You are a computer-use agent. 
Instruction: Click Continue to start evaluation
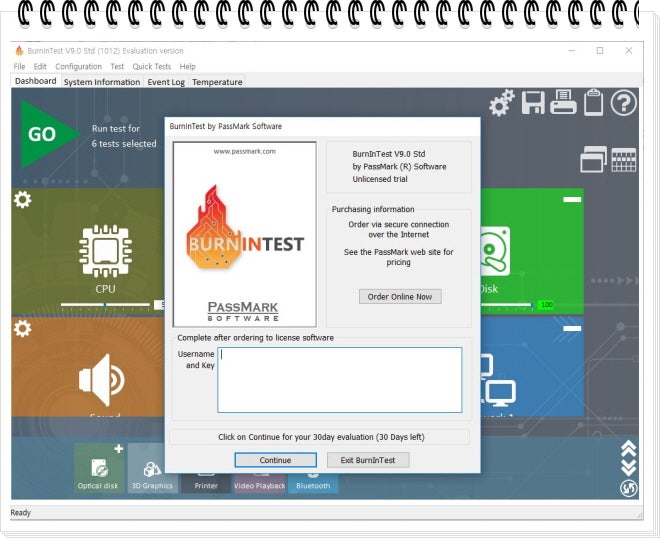(x=275, y=460)
